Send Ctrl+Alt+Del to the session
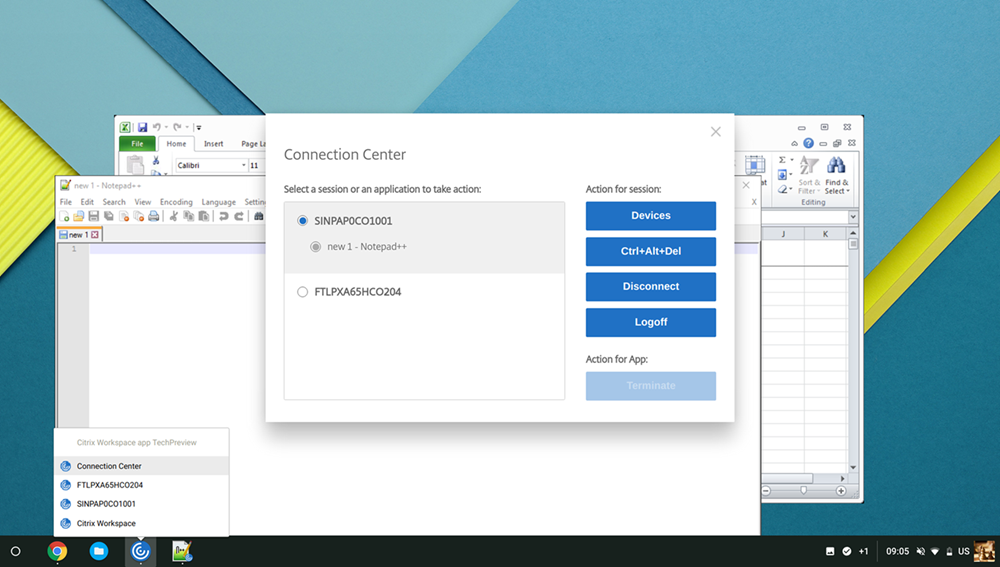 tap(651, 251)
